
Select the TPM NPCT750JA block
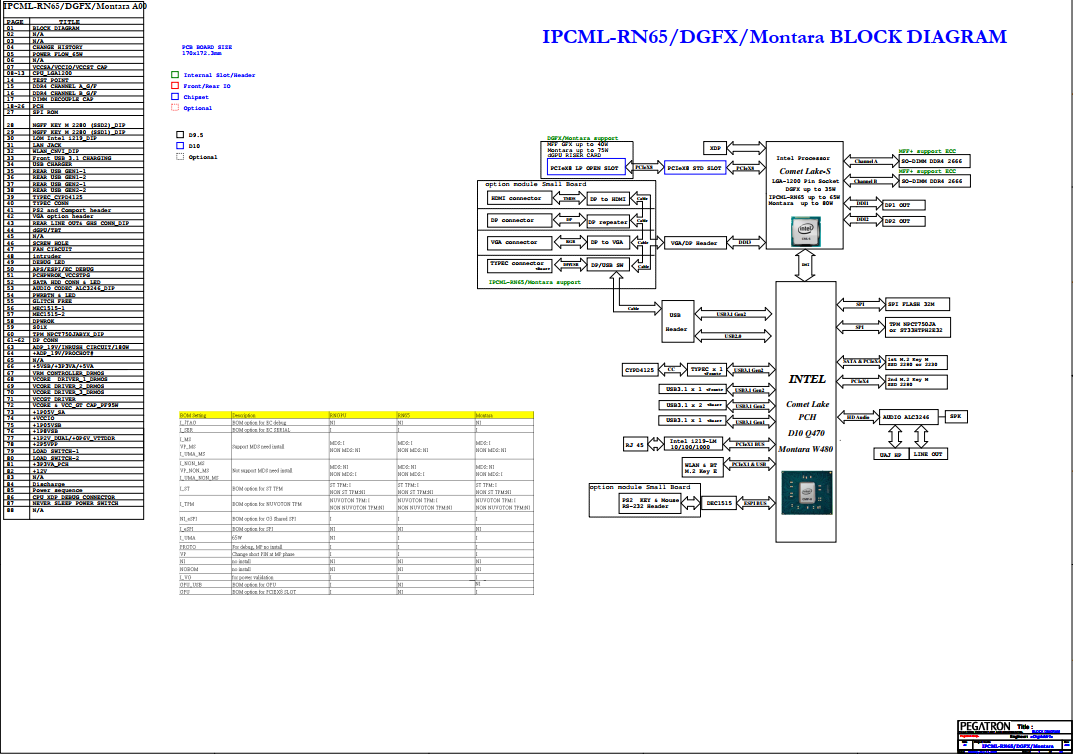tap(918, 327)
